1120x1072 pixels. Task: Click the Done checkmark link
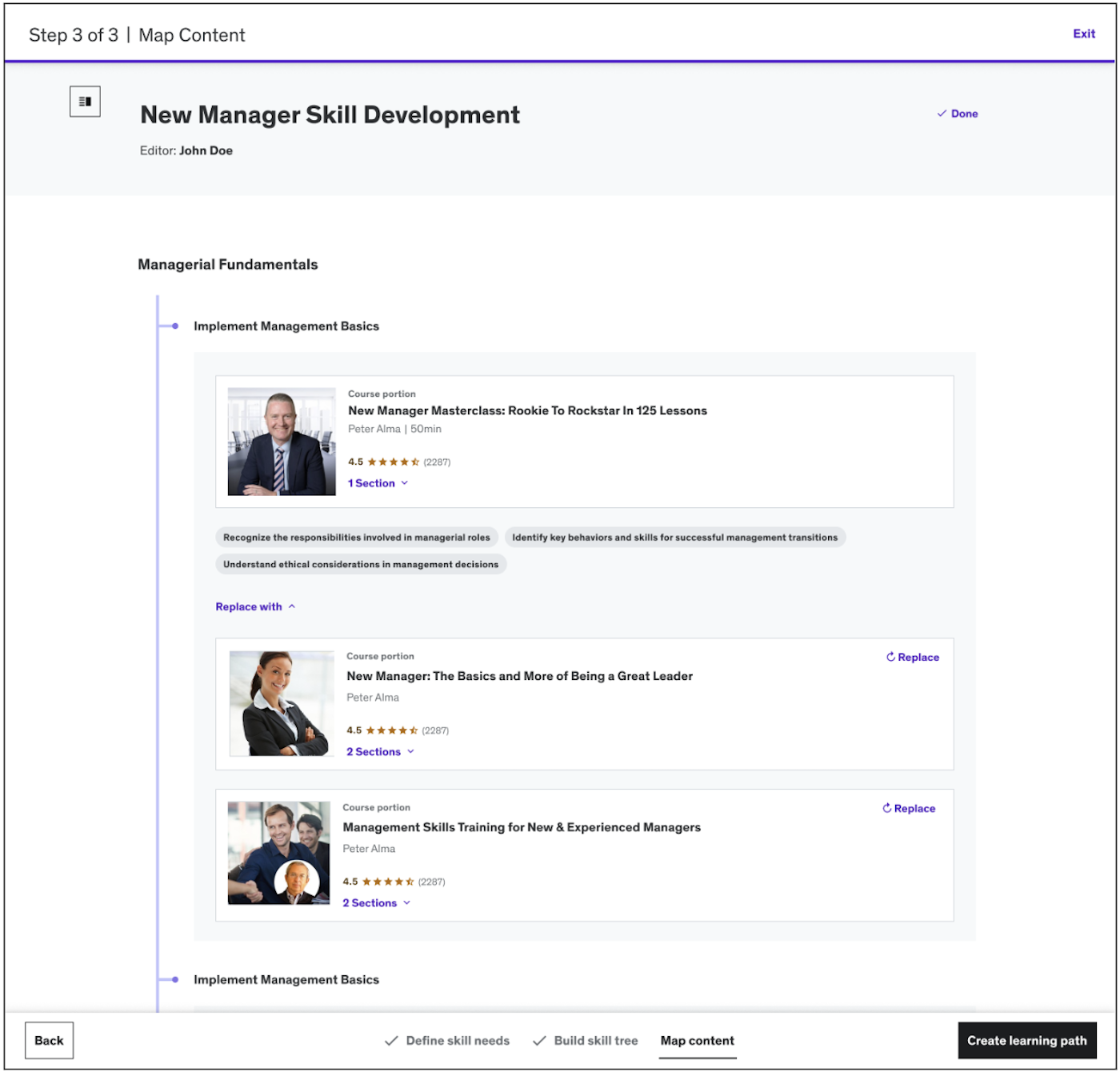[958, 114]
